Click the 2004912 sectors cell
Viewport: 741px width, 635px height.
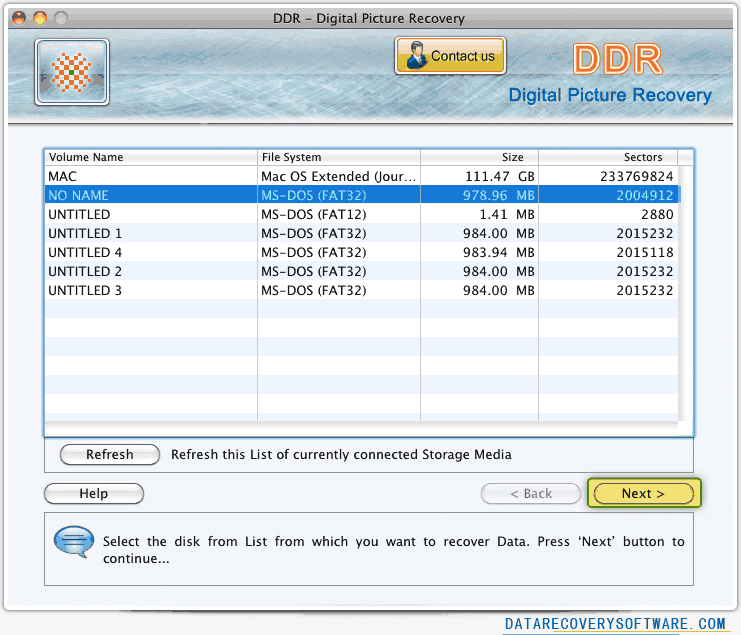click(608, 195)
